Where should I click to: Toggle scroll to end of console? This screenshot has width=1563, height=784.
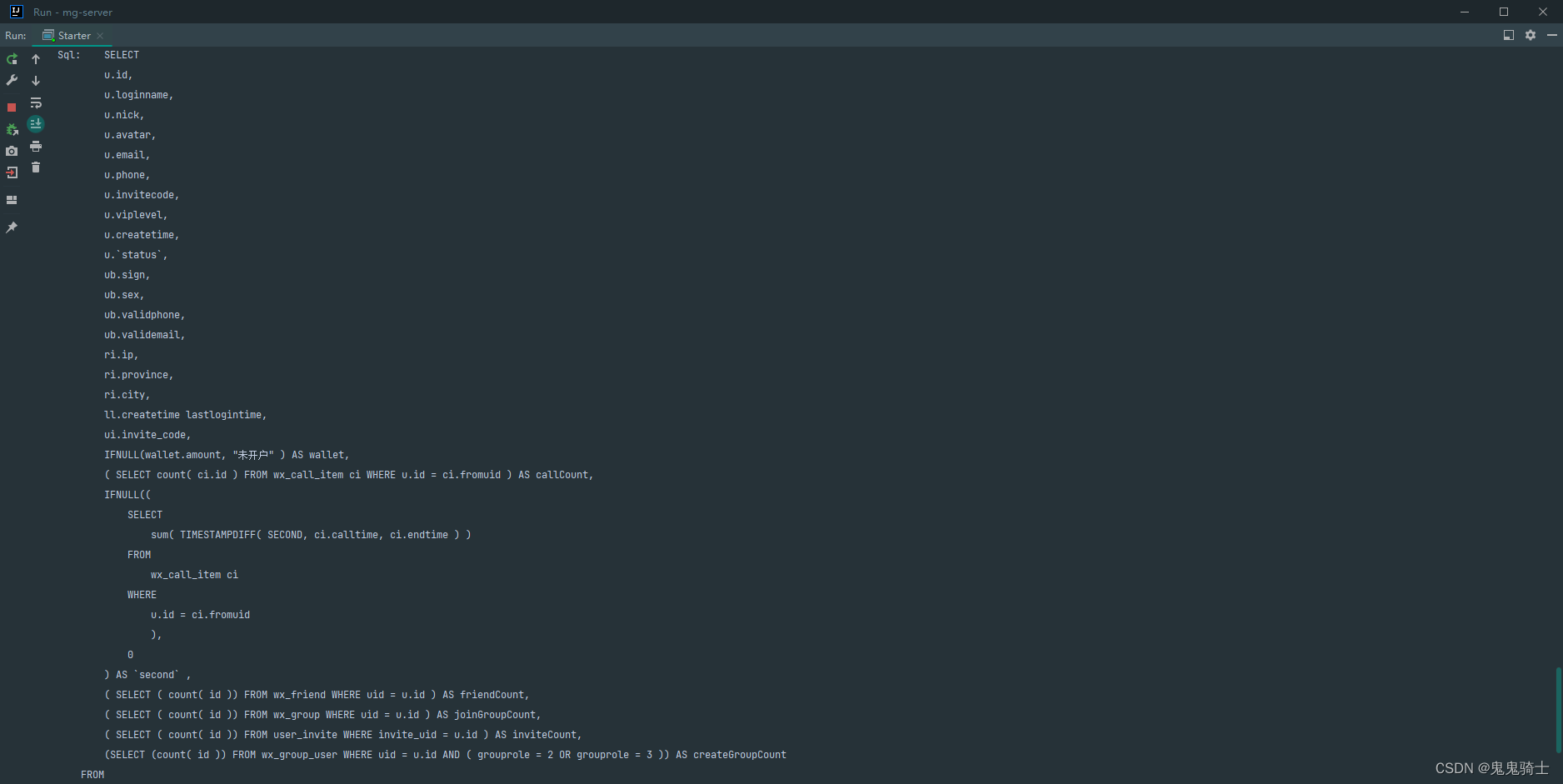pos(36,124)
